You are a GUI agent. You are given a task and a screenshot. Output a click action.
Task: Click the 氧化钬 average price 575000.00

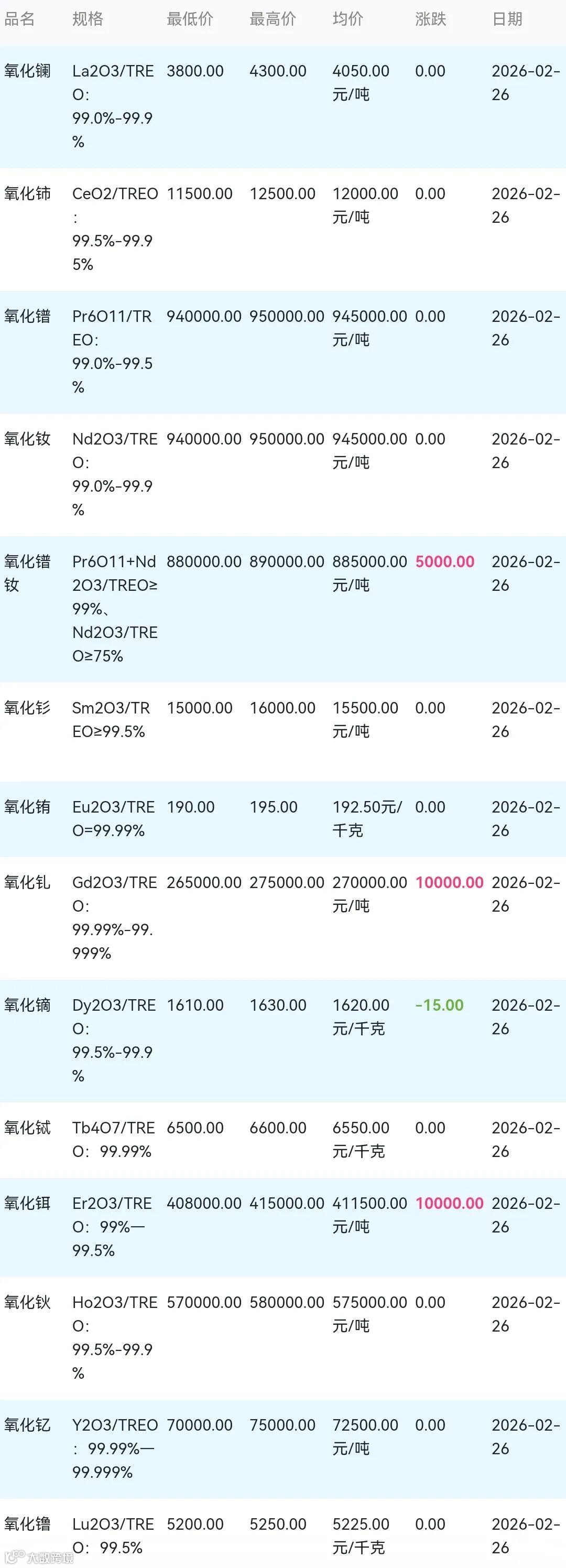pyautogui.click(x=369, y=1302)
